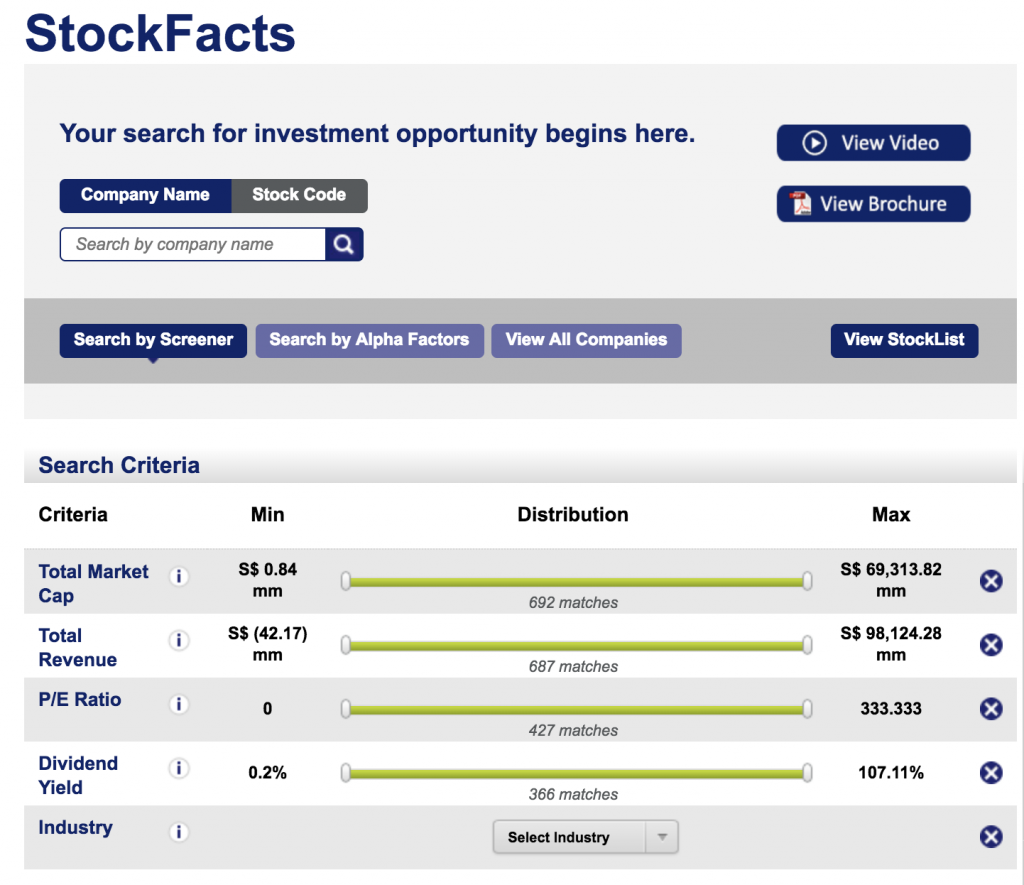Click the '687 matches' text
The width and height of the screenshot is (1024, 885).
pos(573,666)
